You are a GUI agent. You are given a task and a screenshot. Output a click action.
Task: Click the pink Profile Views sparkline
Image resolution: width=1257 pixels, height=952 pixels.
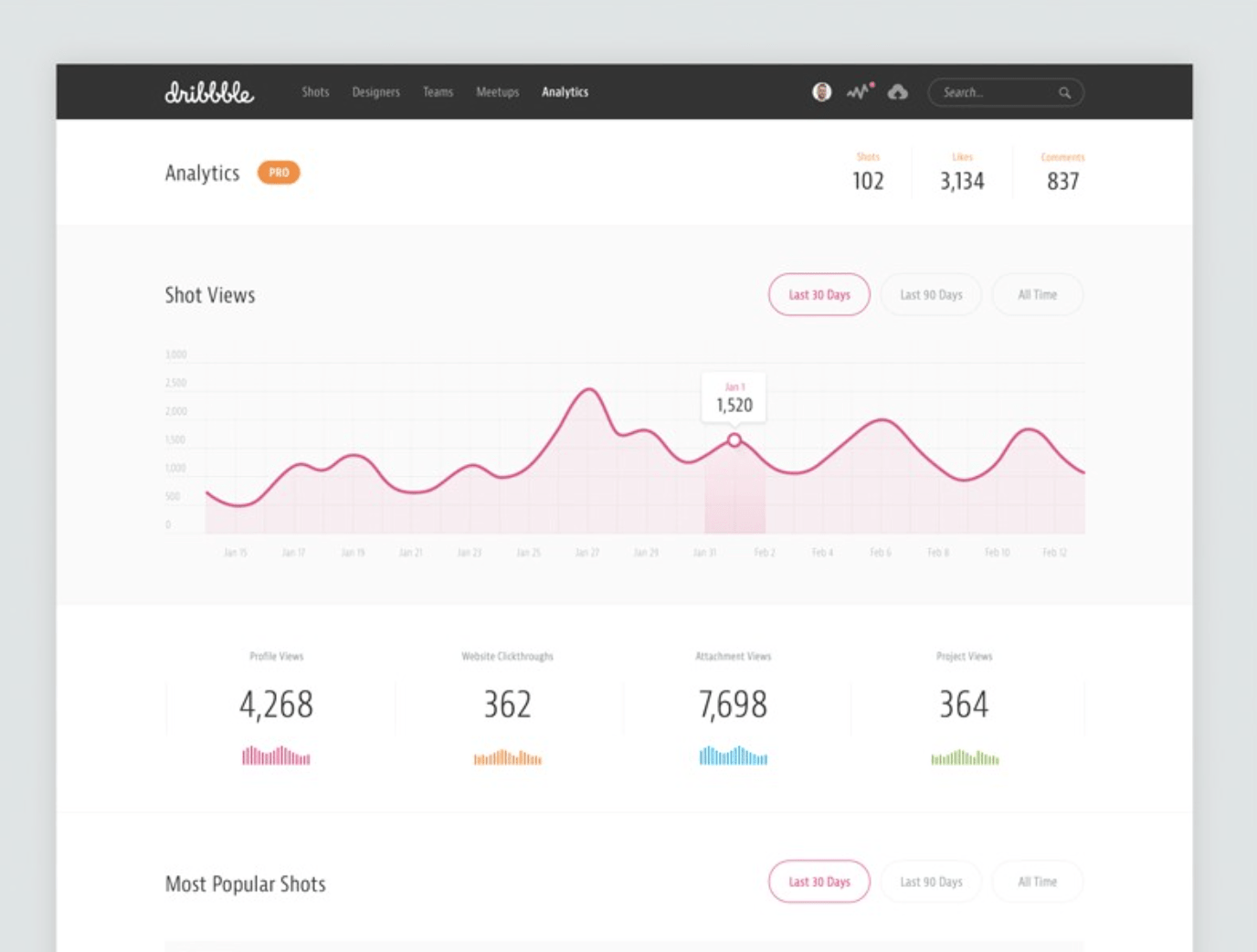click(x=276, y=756)
